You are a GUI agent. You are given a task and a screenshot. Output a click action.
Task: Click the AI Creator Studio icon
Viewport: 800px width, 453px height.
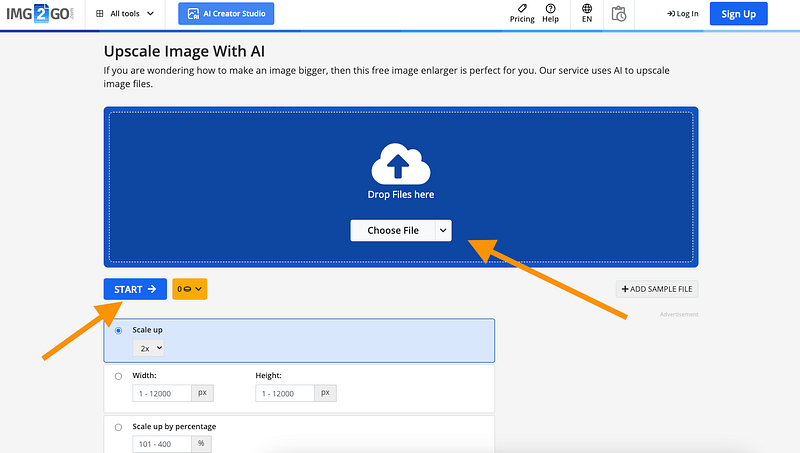pyautogui.click(x=194, y=14)
